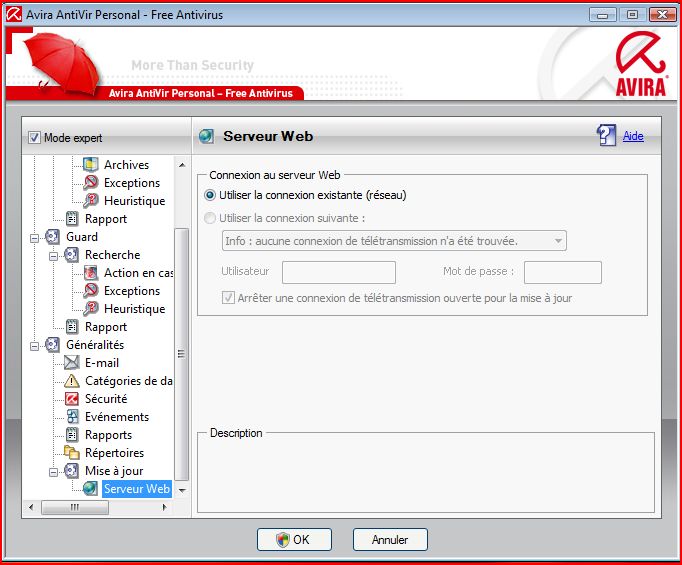Click the Mise à jour gear icon
Screen dimensions: 682x565
point(71,471)
